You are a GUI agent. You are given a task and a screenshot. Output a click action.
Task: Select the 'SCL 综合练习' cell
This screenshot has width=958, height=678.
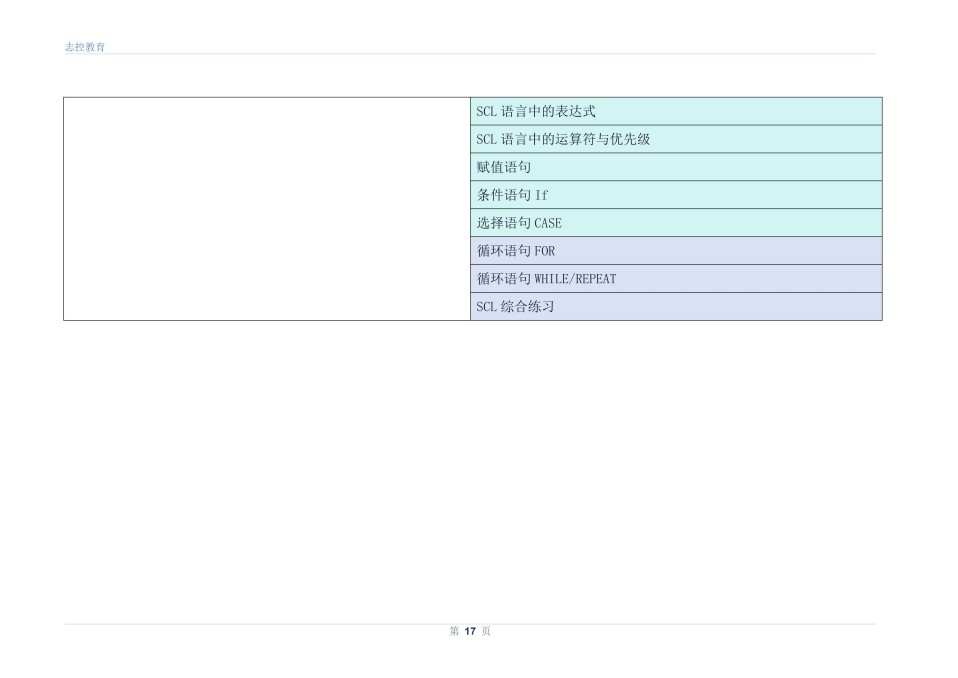tap(676, 307)
